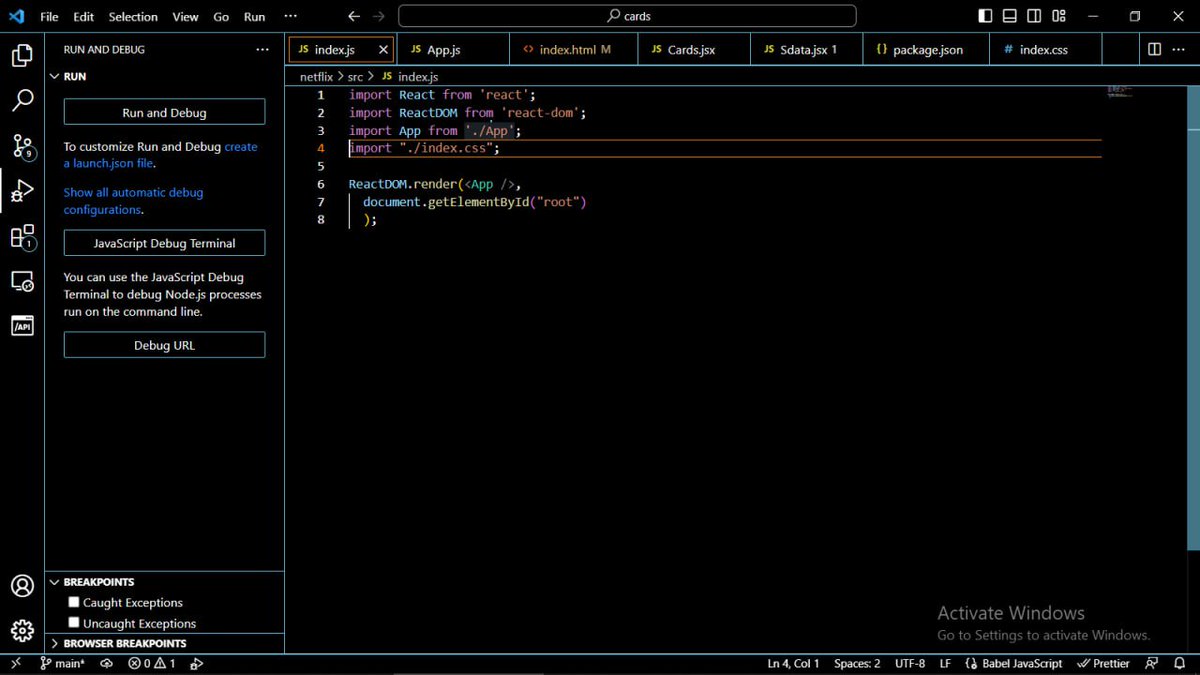
Task: Enable Uncaught Exceptions breakpoint
Action: tap(74, 622)
